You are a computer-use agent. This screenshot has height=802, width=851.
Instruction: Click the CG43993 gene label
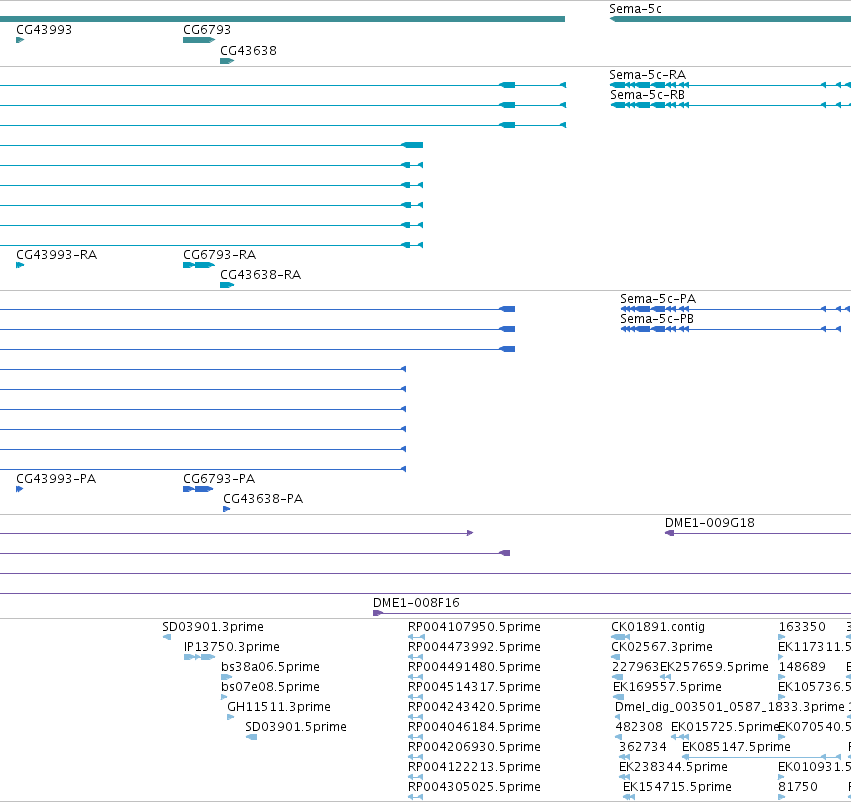44,30
